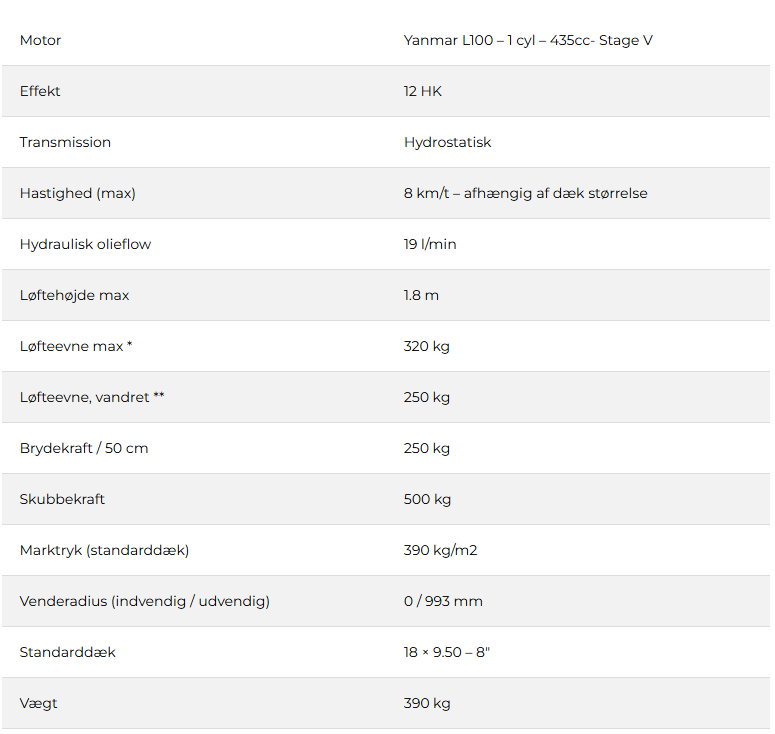
Task: Select the 12 HK value
Action: 422,91
